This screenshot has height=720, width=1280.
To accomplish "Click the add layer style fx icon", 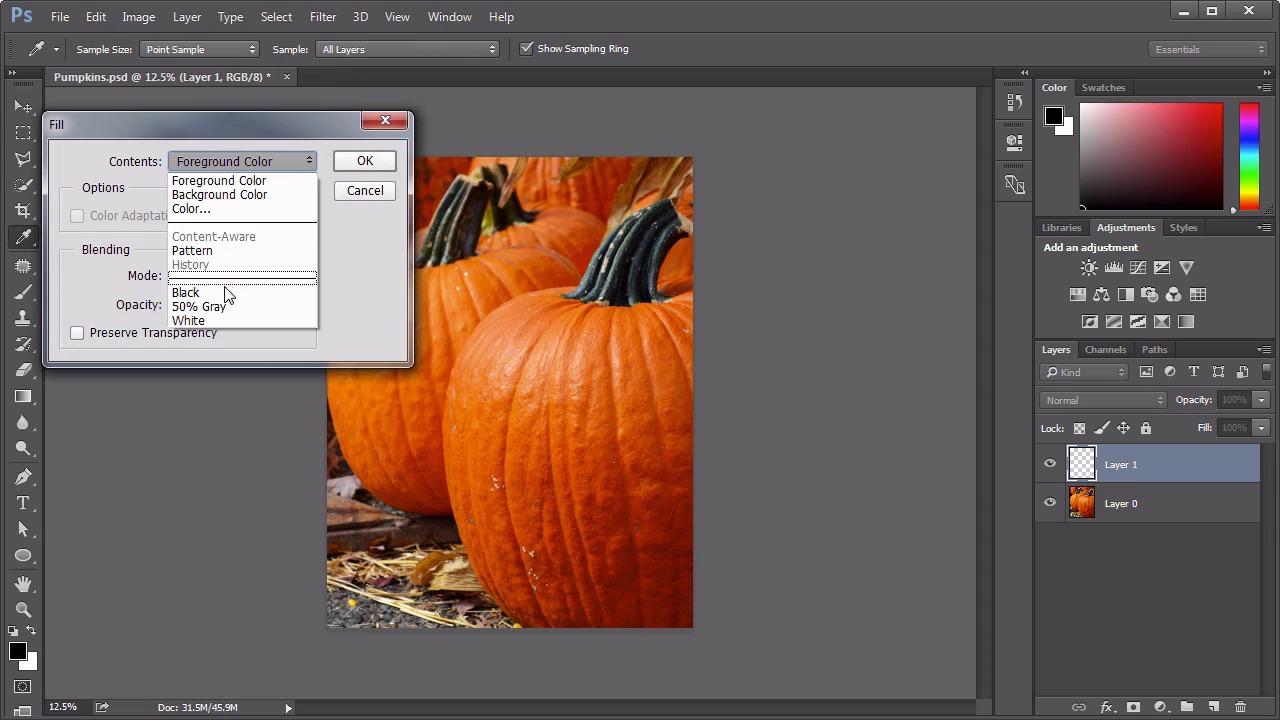I will click(1106, 707).
